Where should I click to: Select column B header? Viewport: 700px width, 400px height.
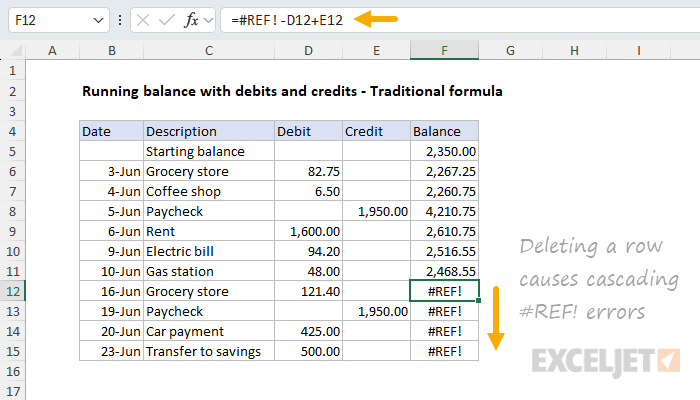click(x=112, y=50)
